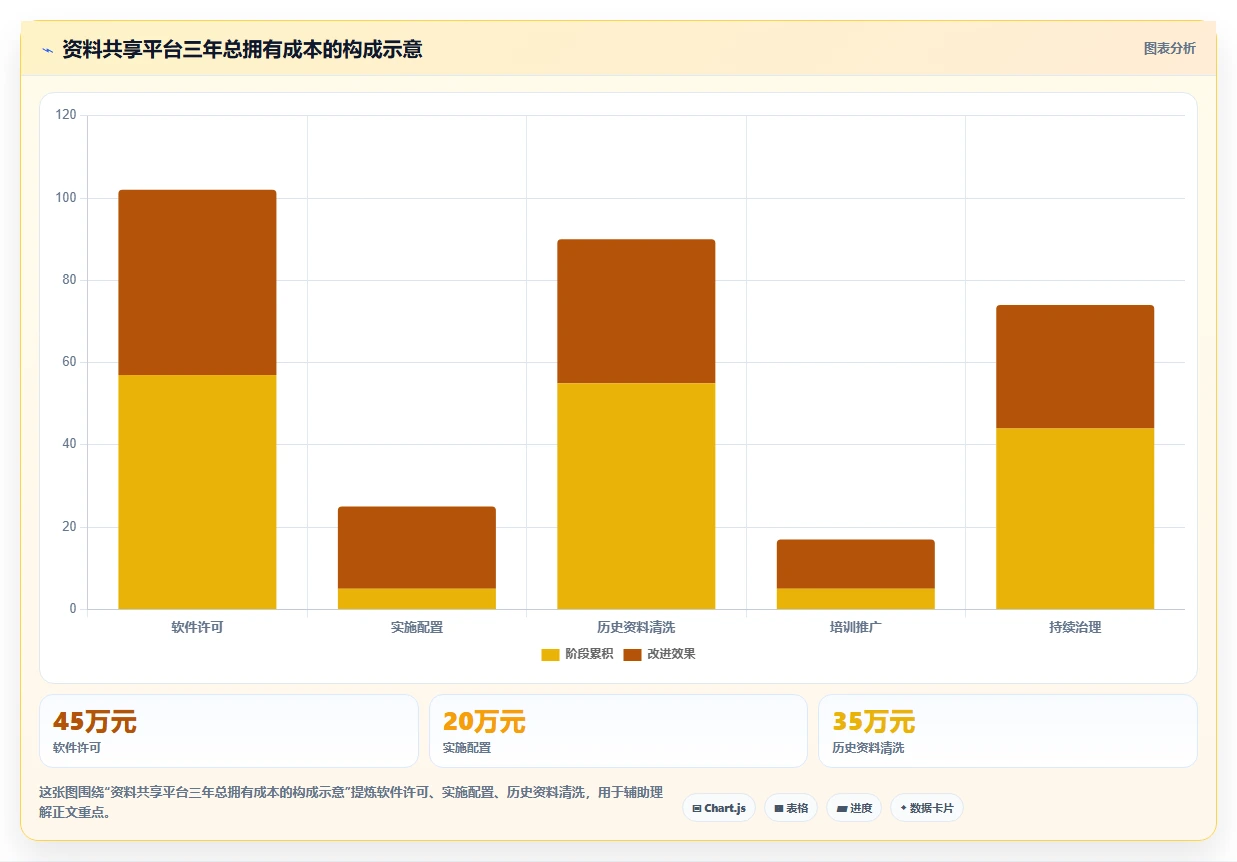Click the Chart.js tag
1237x862 pixels.
coord(719,808)
